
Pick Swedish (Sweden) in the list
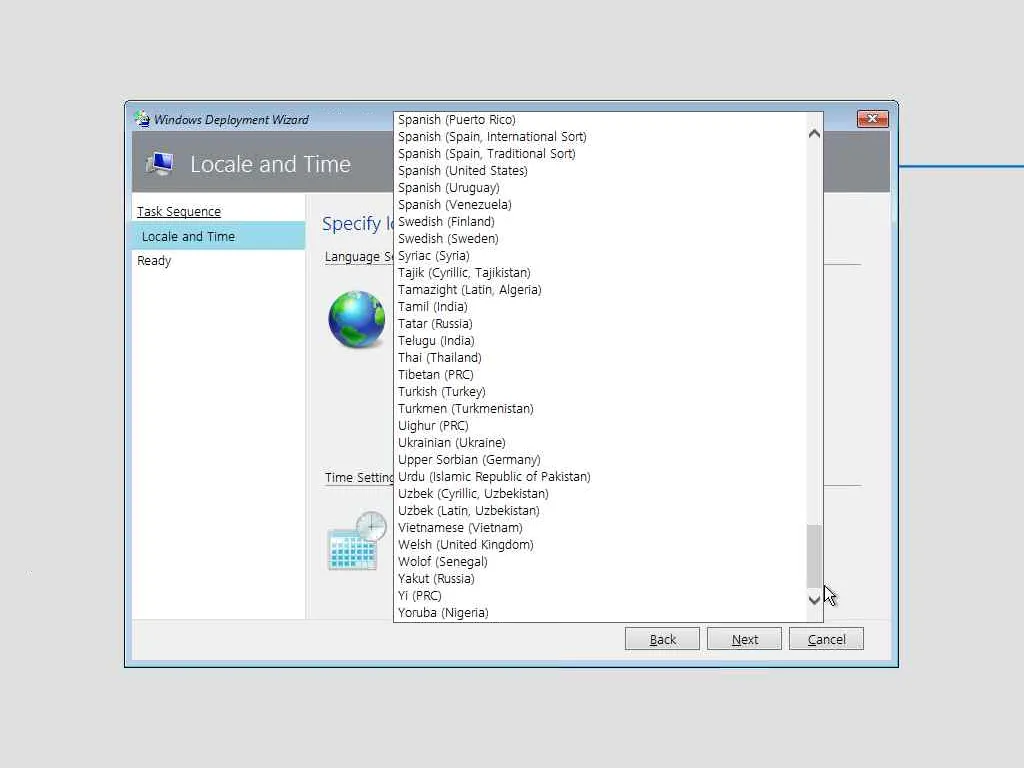coord(601,238)
